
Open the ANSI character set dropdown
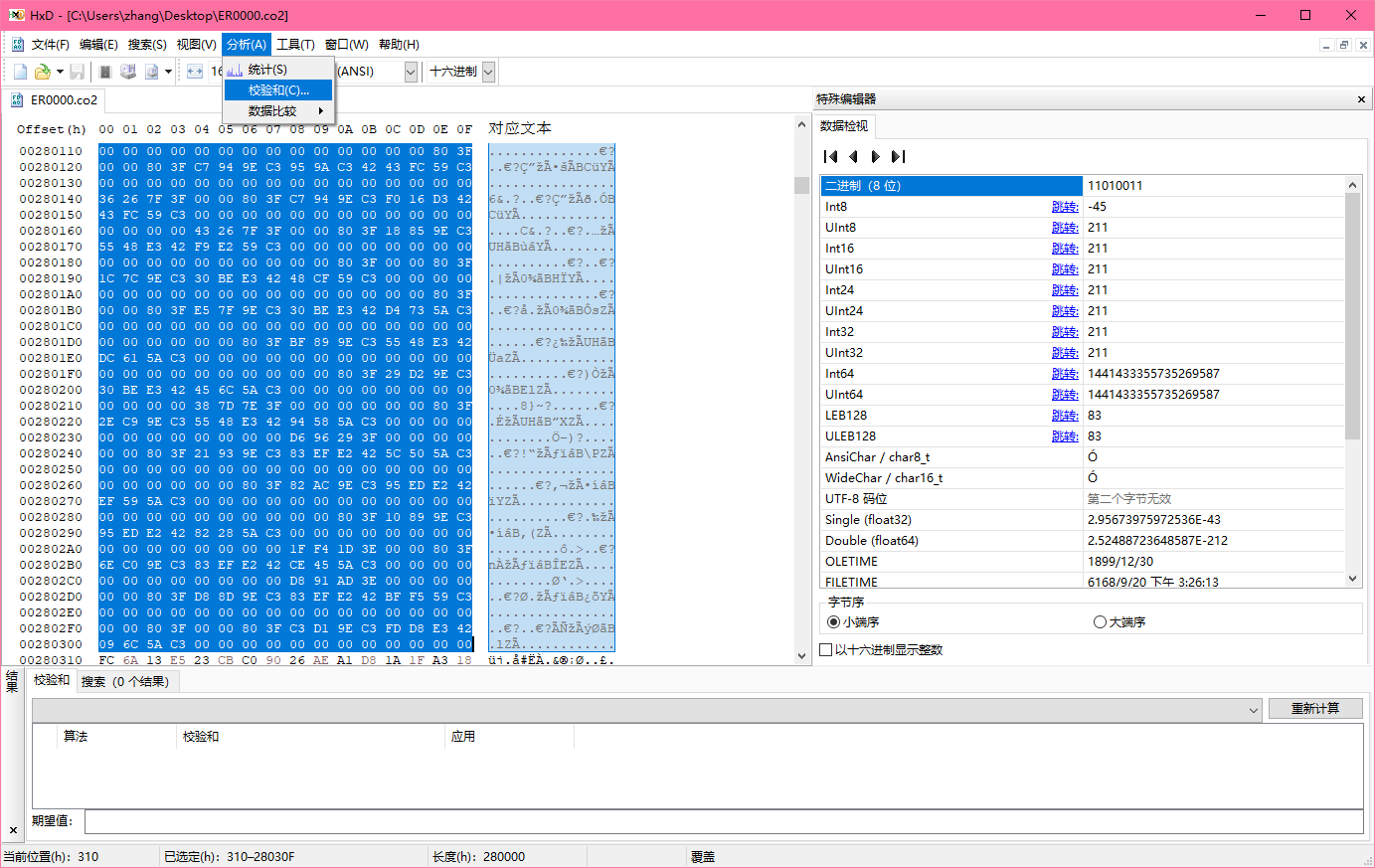411,72
